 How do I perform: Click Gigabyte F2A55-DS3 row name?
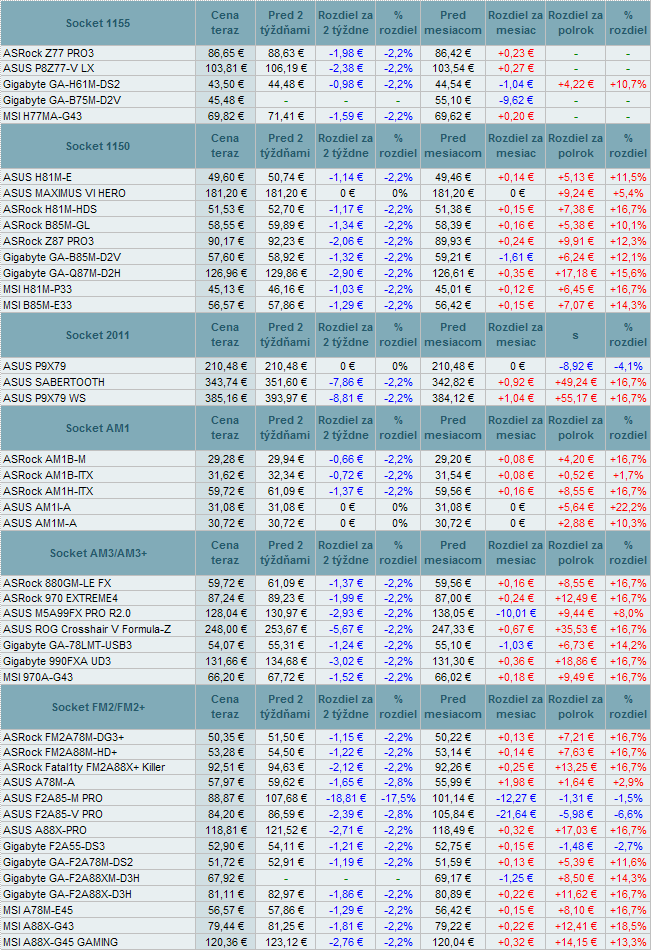[x=54, y=846]
